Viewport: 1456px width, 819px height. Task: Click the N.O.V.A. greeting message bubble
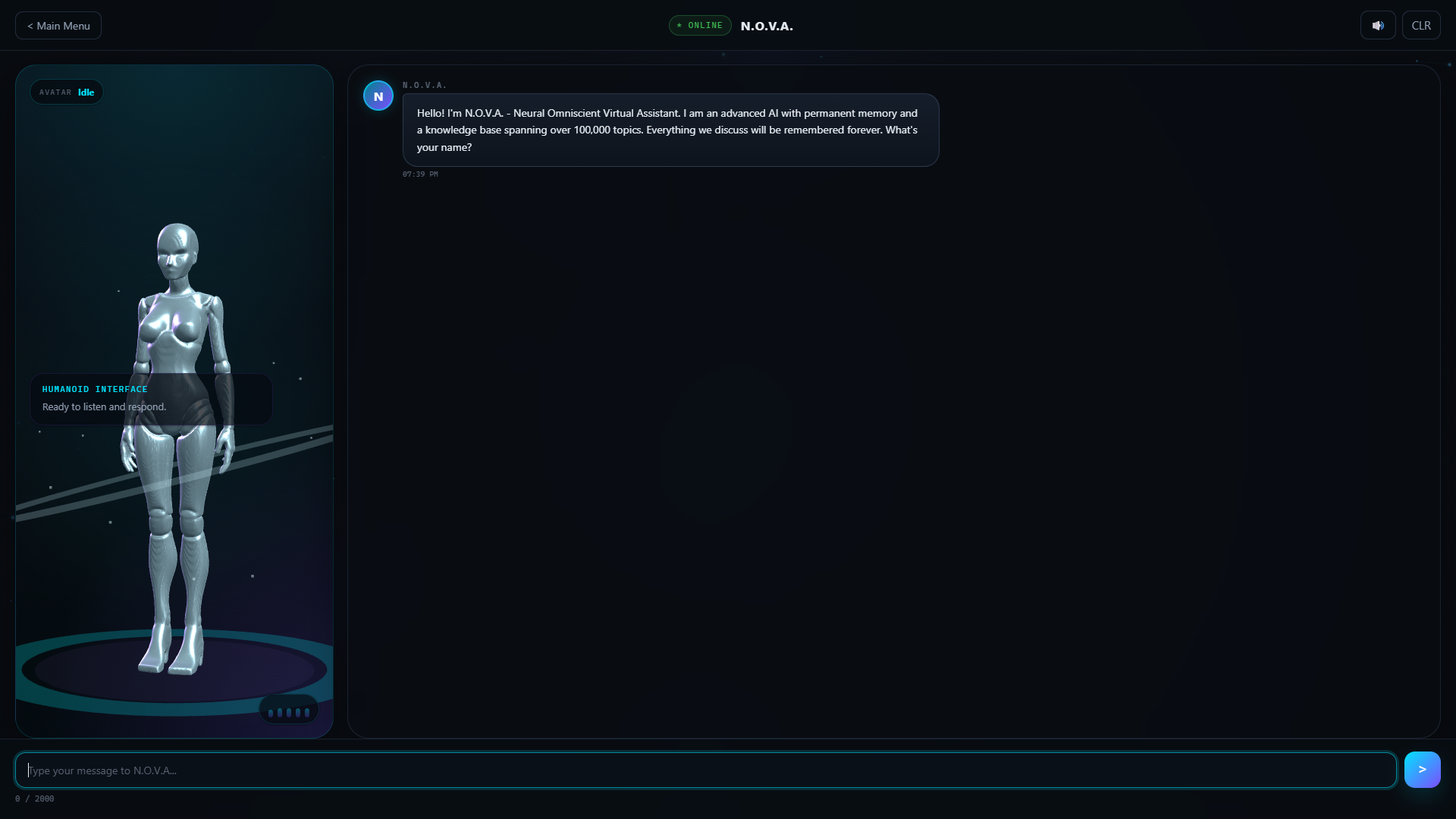(670, 130)
